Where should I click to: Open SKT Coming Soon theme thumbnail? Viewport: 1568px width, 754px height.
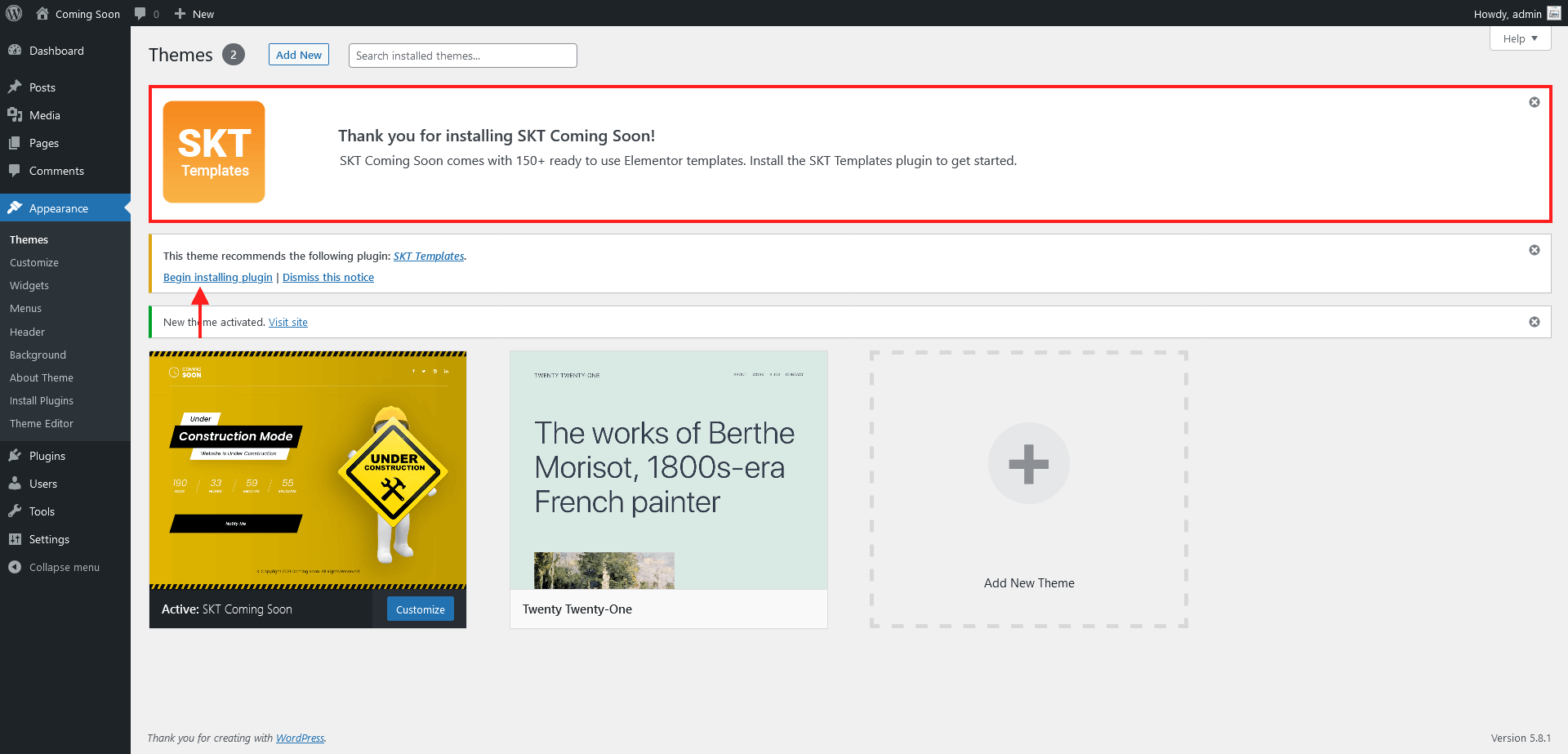(x=308, y=470)
